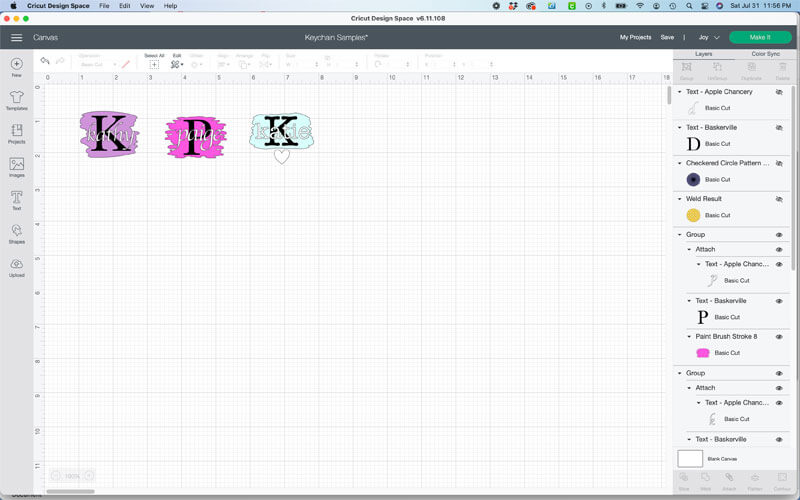Show the hidden Weld Result layer
Image resolution: width=800 pixels, height=500 pixels.
(779, 199)
